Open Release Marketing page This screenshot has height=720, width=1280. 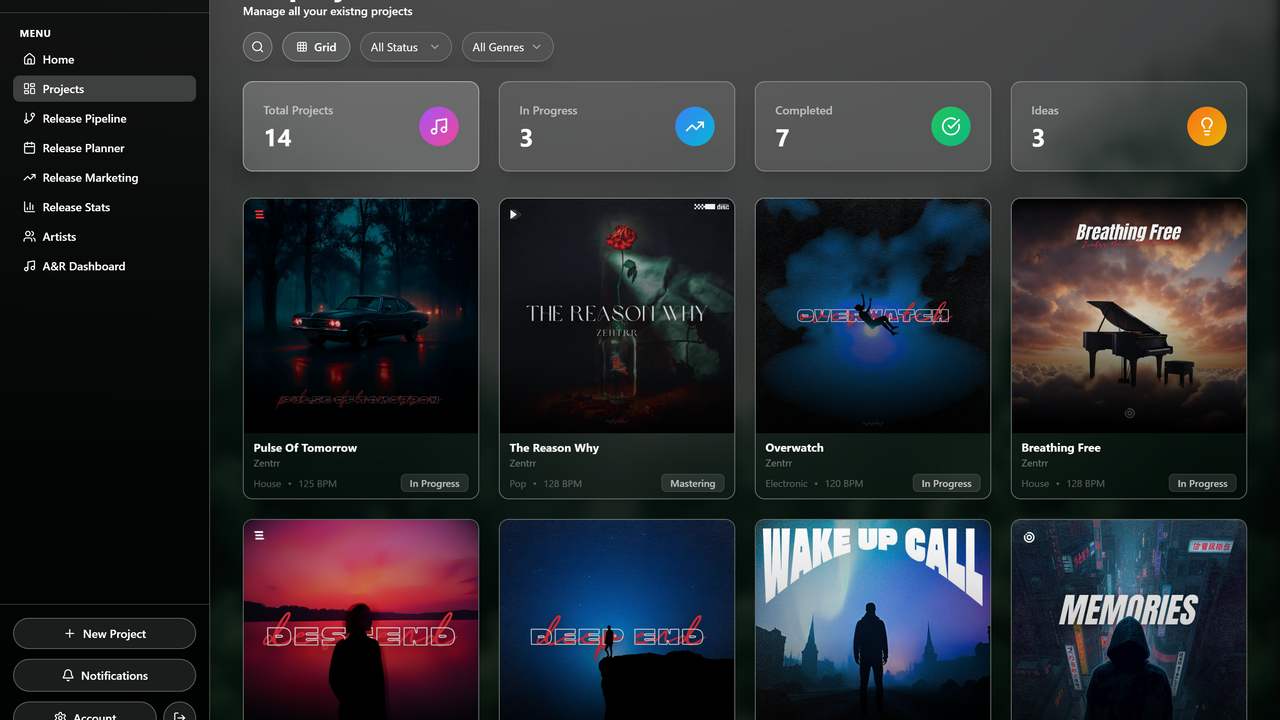tap(104, 177)
